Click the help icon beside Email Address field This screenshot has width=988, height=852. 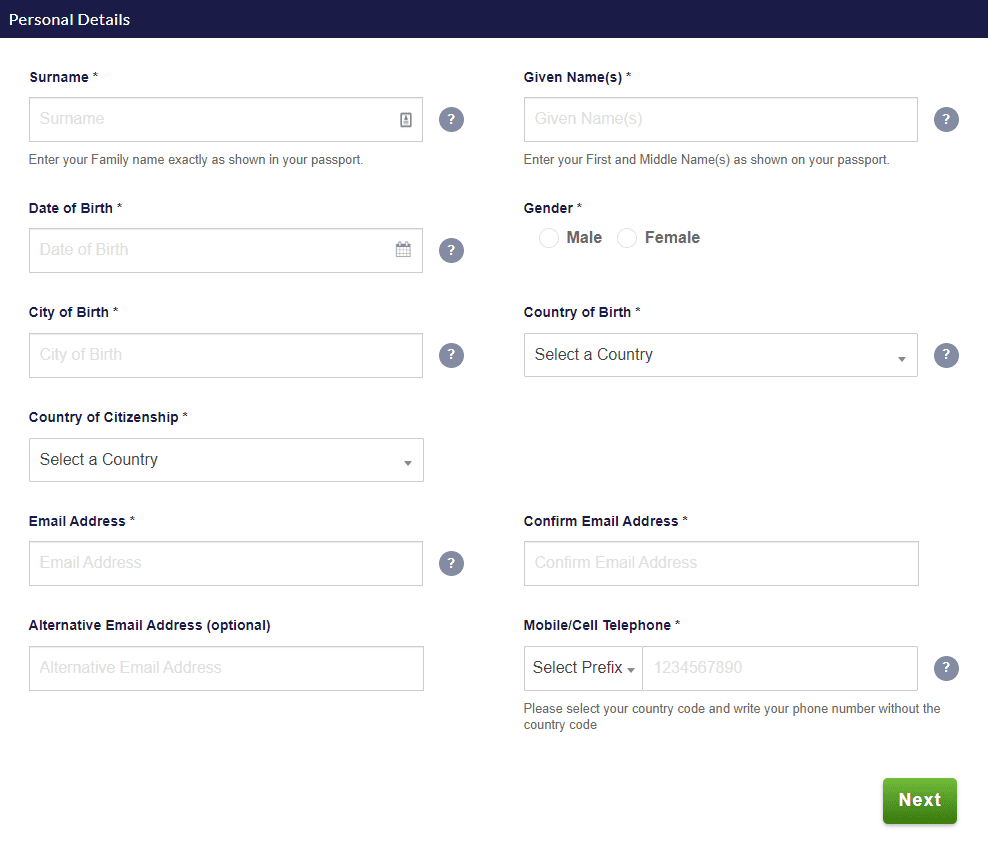451,563
